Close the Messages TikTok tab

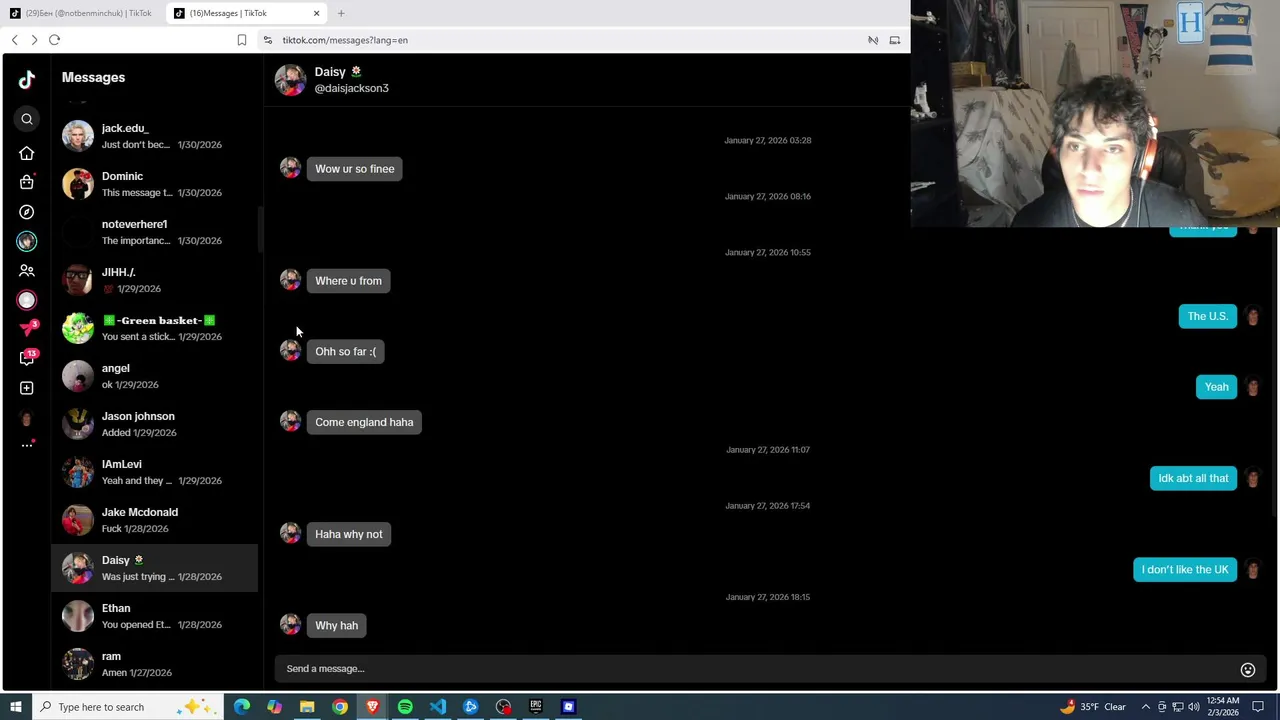click(x=316, y=13)
